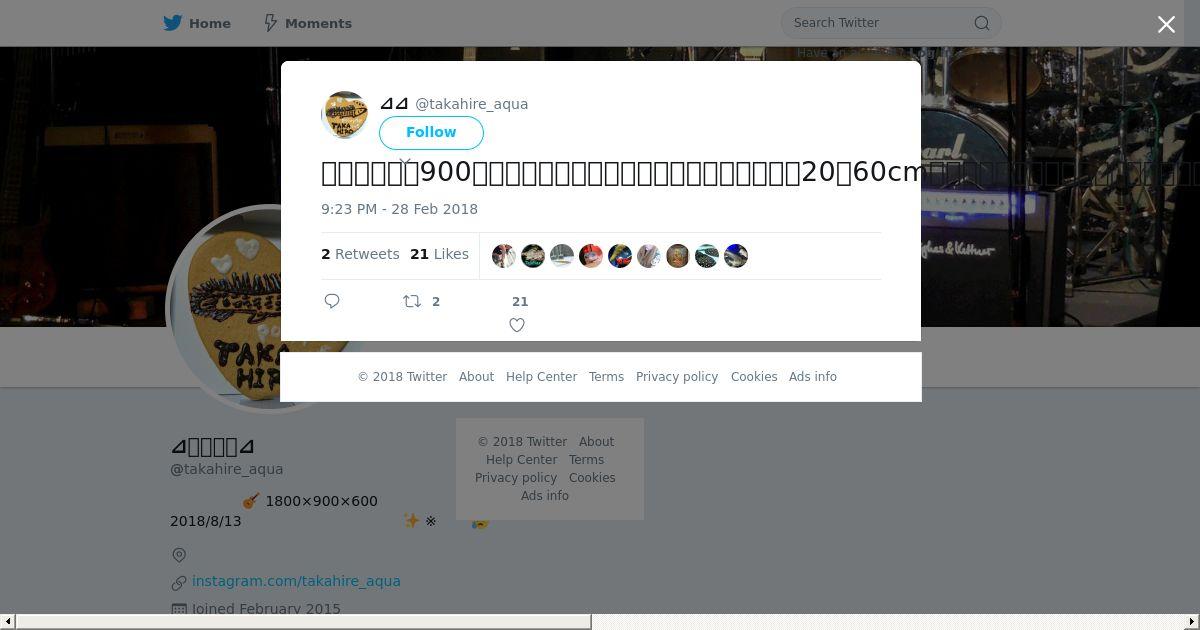Close the tweet overlay with X

1166,24
